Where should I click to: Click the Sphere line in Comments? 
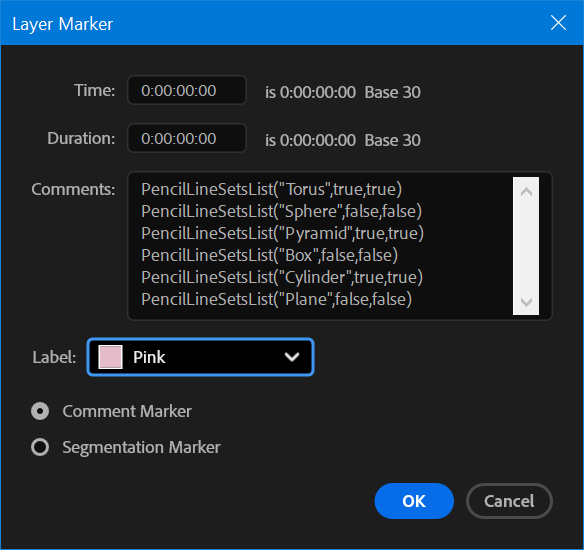coord(281,212)
